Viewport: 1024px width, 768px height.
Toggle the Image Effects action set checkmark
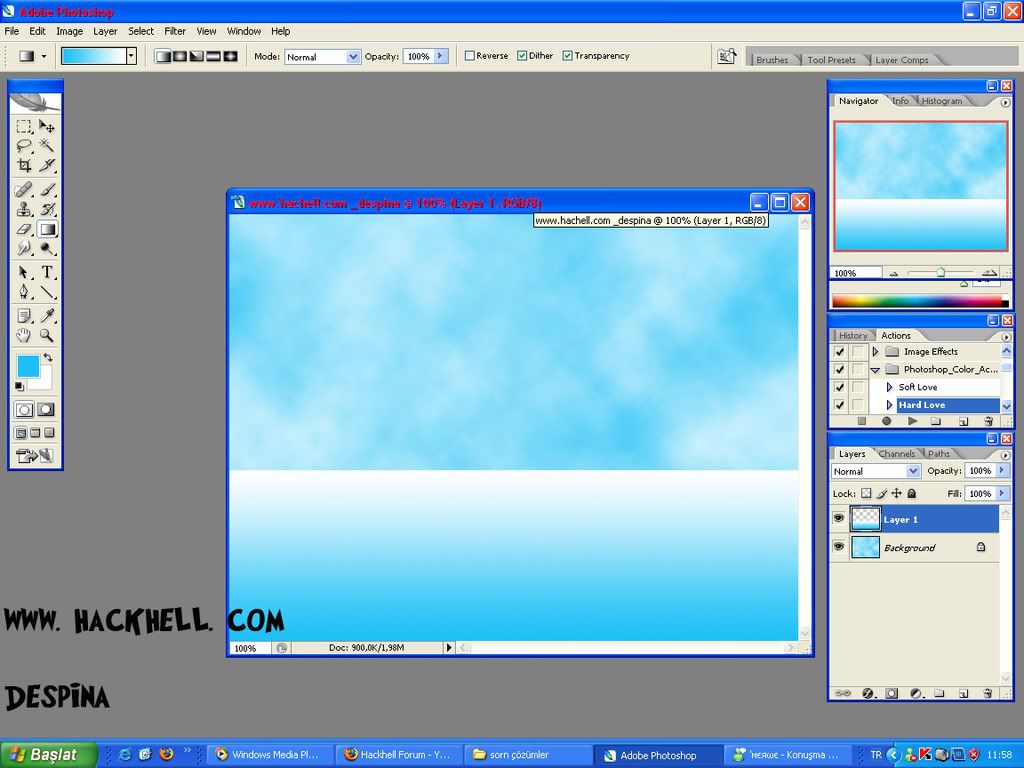840,352
